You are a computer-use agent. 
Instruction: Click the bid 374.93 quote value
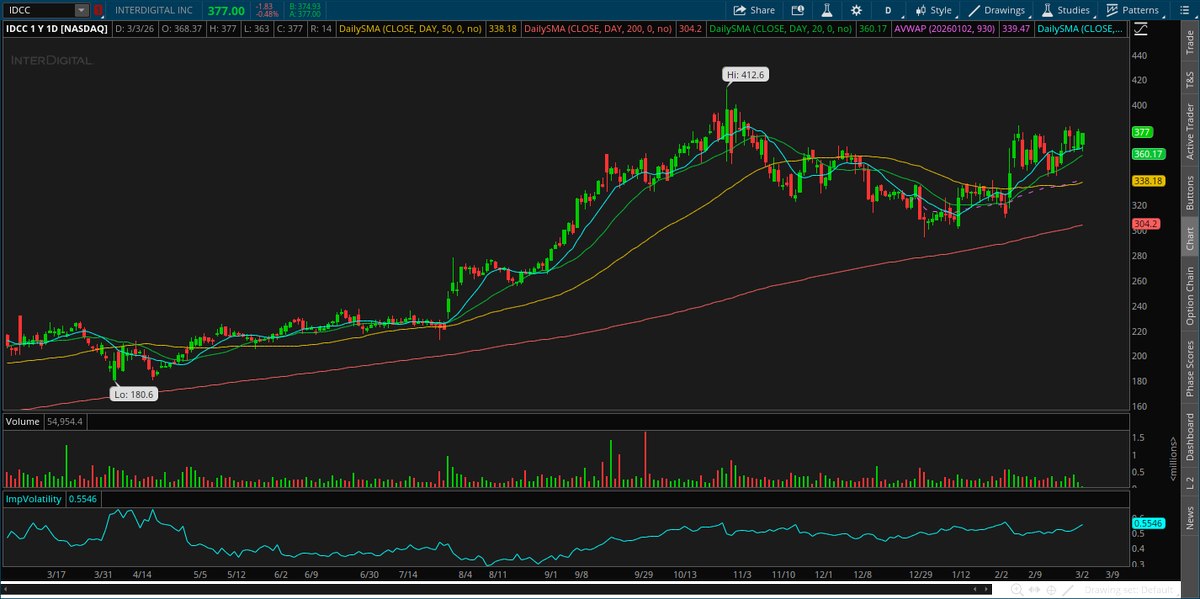click(305, 6)
